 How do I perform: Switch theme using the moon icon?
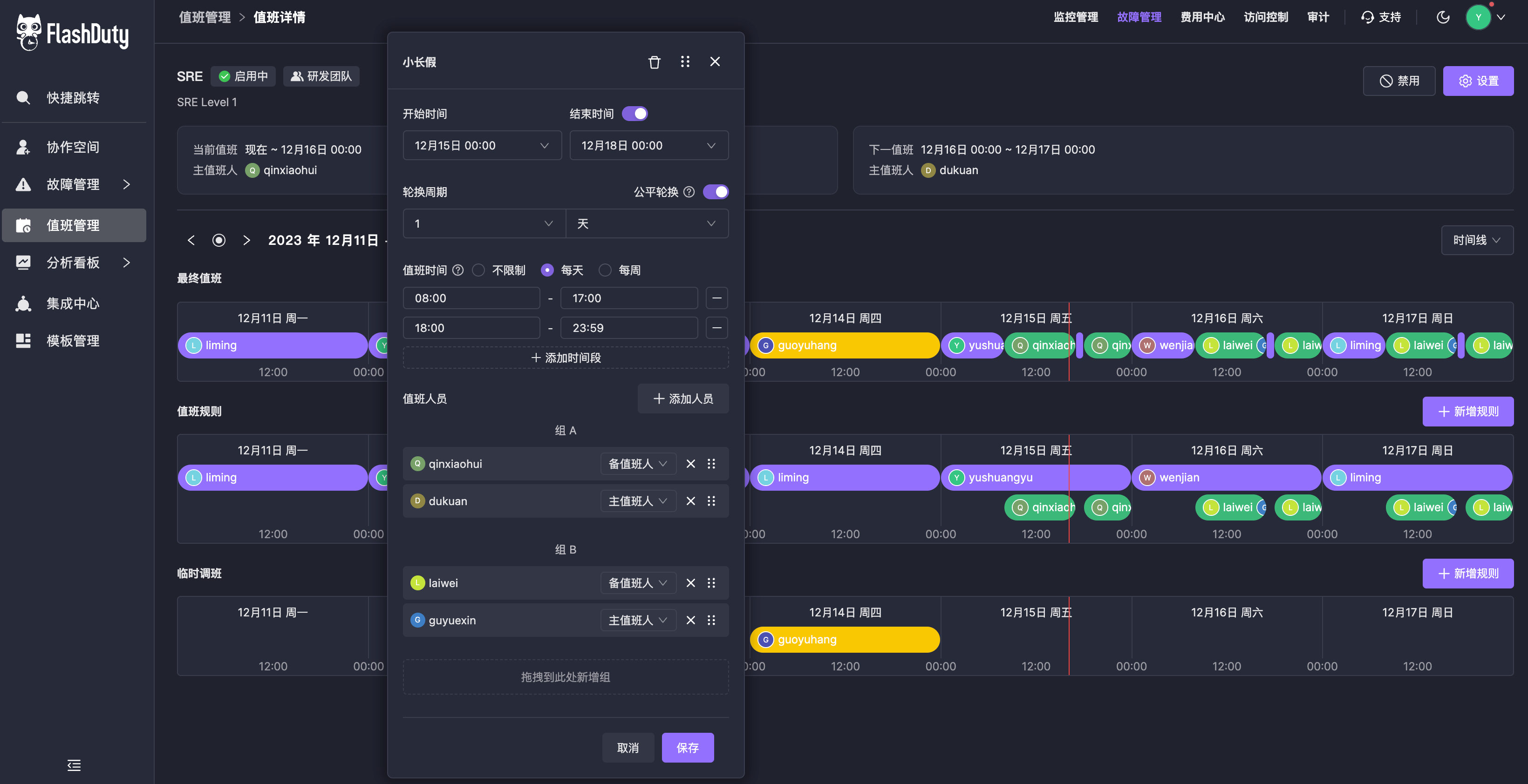pos(1443,17)
